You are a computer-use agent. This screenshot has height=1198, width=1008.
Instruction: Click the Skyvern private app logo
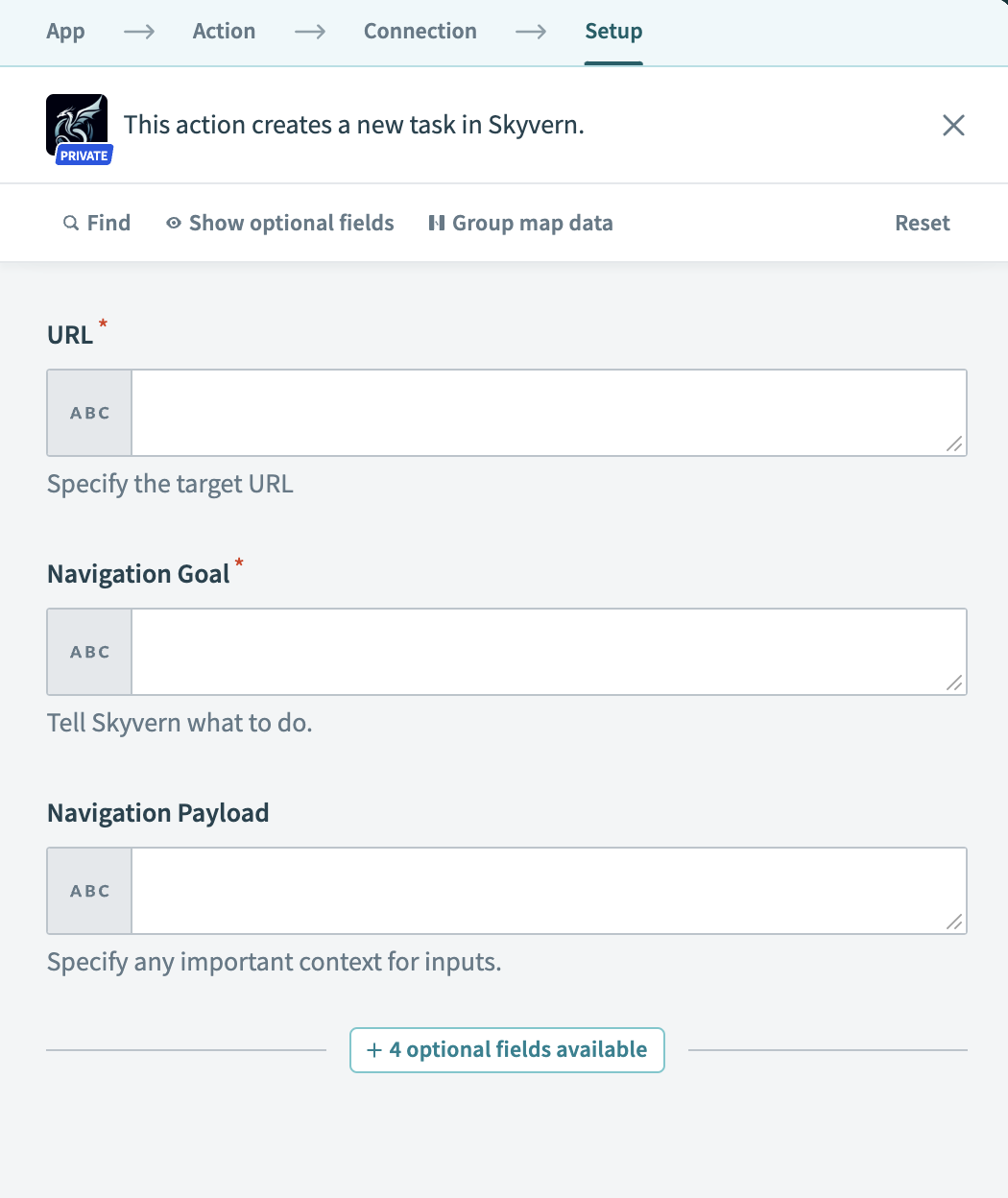(x=77, y=126)
